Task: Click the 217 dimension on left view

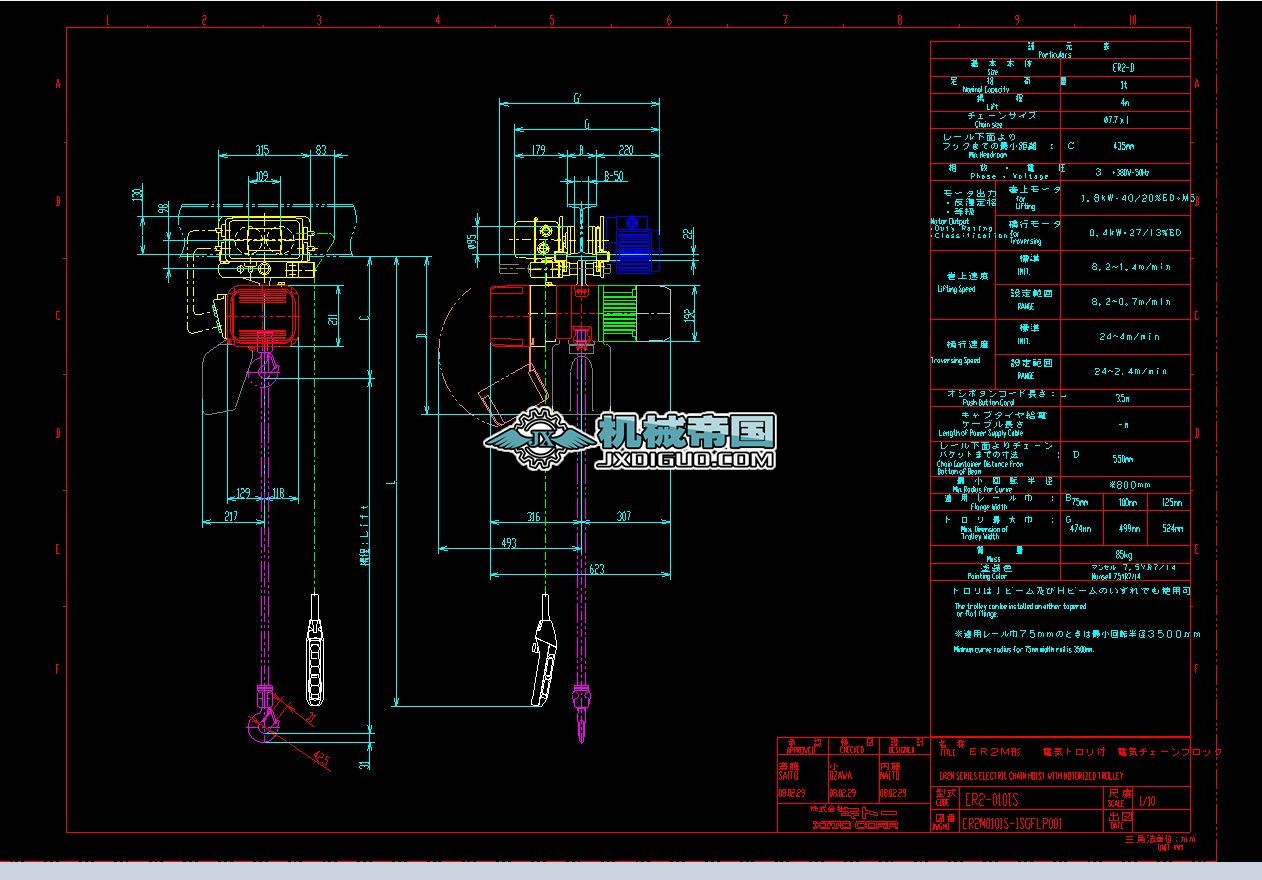Action: point(231,516)
